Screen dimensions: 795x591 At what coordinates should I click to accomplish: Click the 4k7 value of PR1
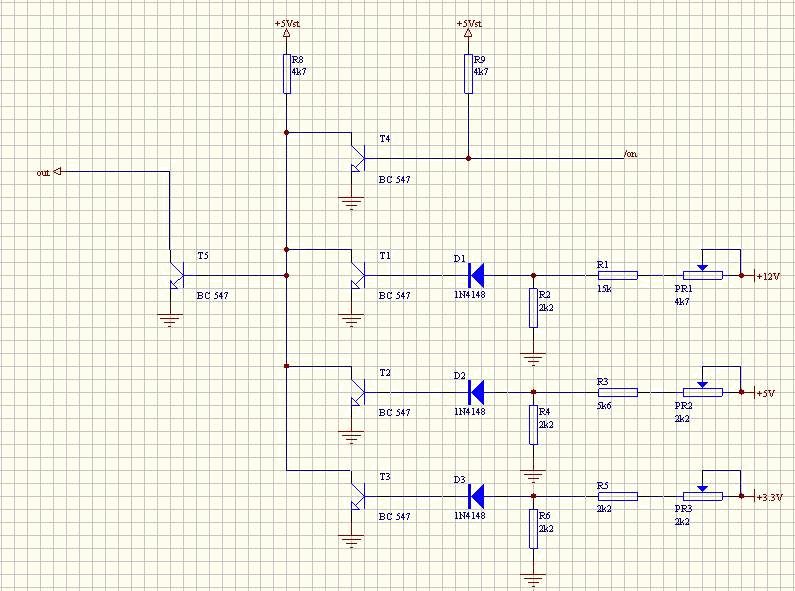tap(682, 302)
